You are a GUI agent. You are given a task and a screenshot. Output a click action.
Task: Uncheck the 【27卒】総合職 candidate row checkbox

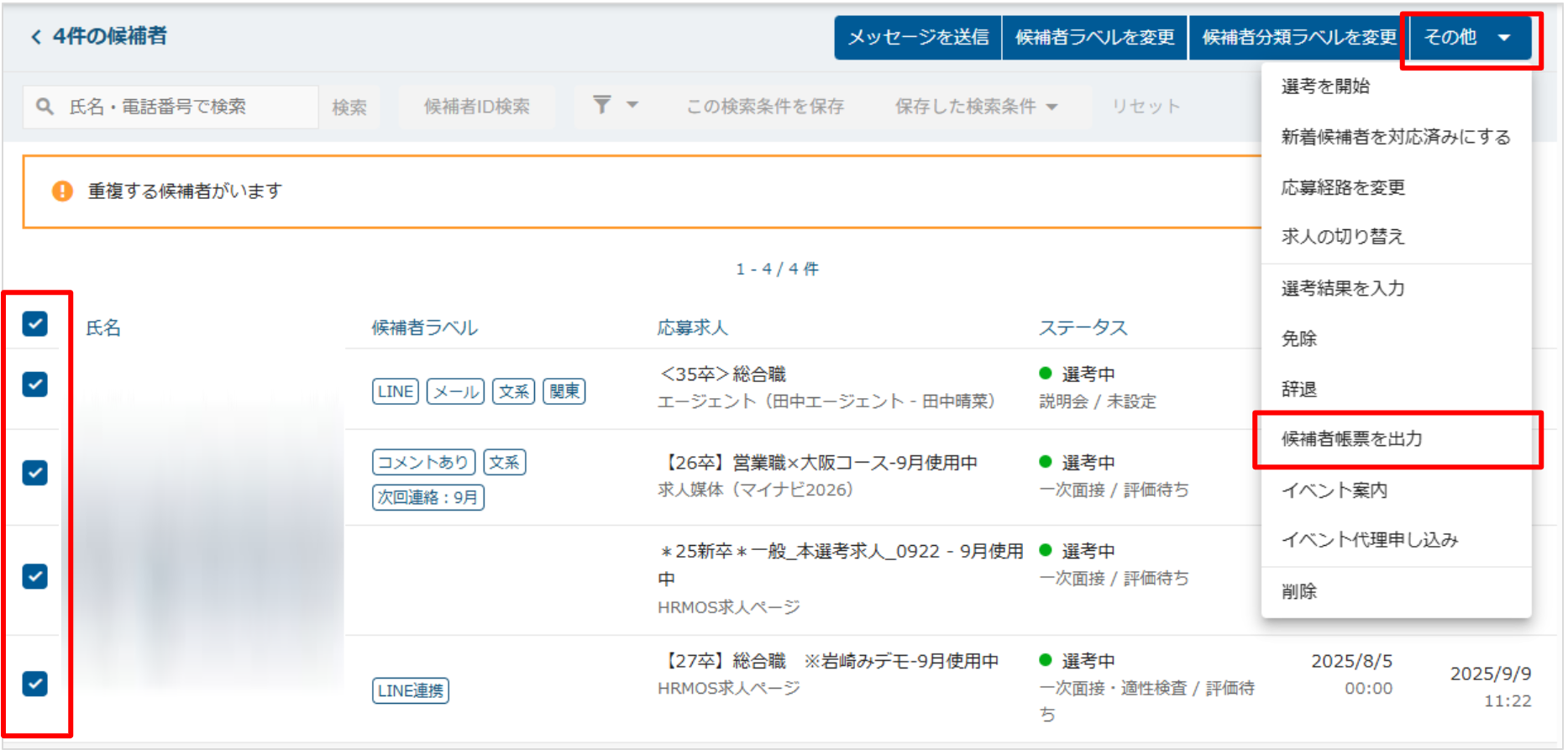pyautogui.click(x=35, y=684)
